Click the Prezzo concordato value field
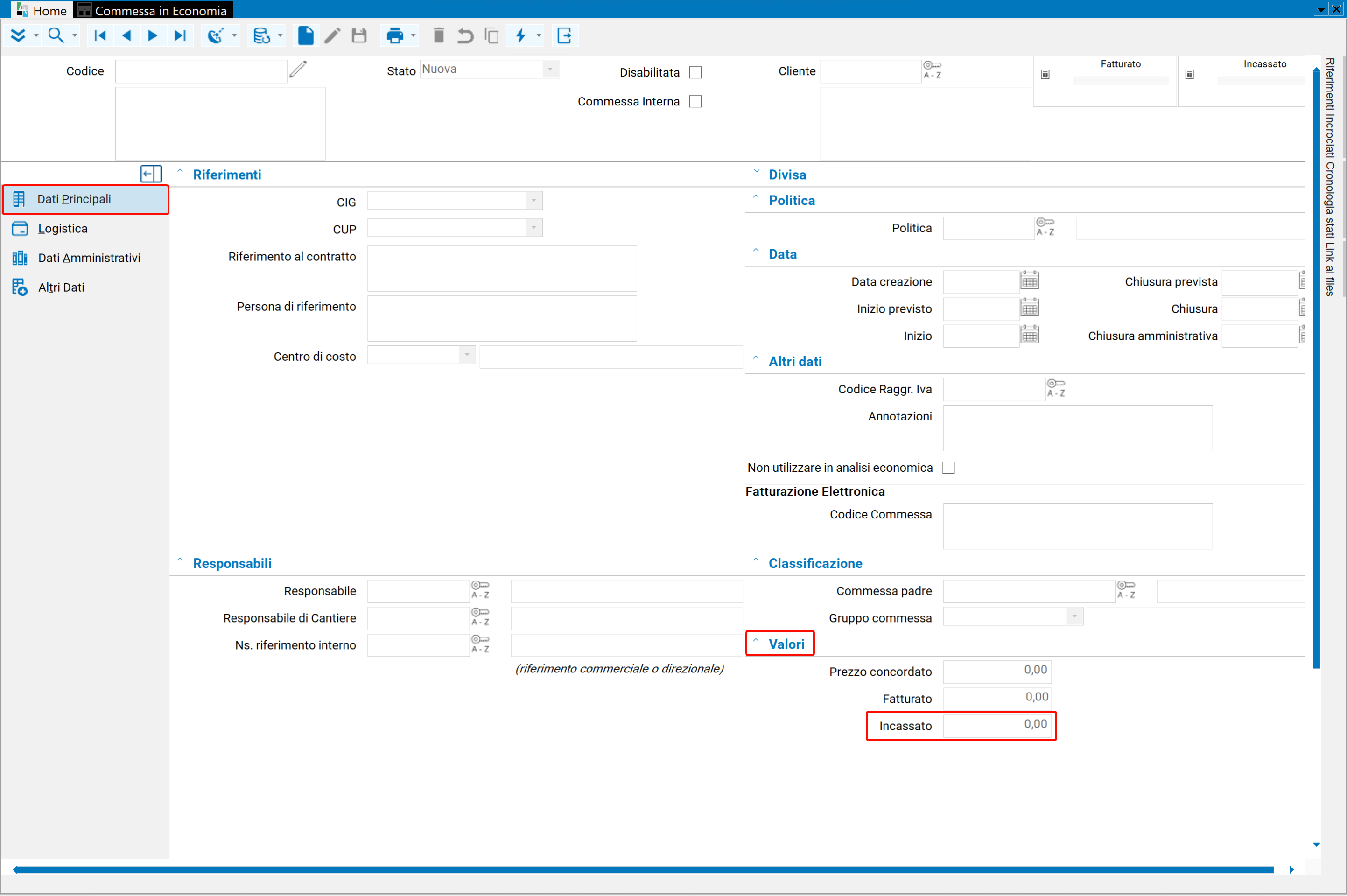1347x896 pixels. click(x=996, y=671)
